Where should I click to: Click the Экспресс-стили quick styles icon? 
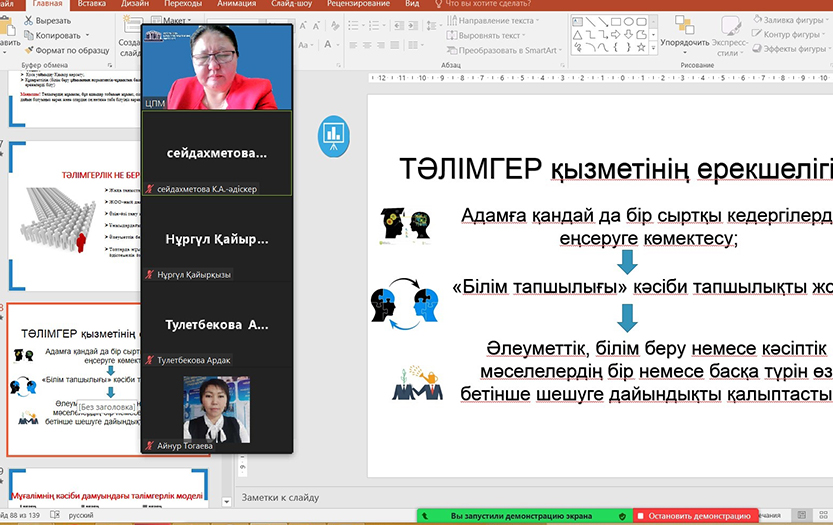click(731, 27)
